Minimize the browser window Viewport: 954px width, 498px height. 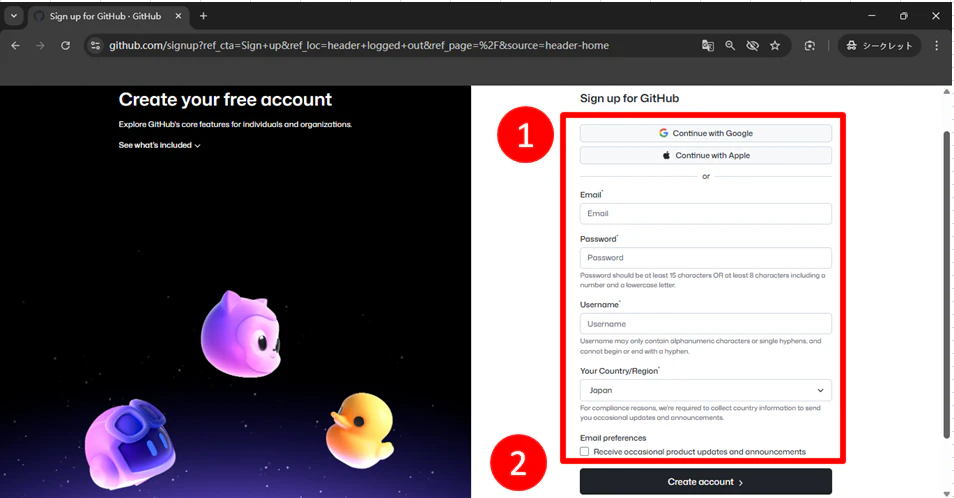872,16
